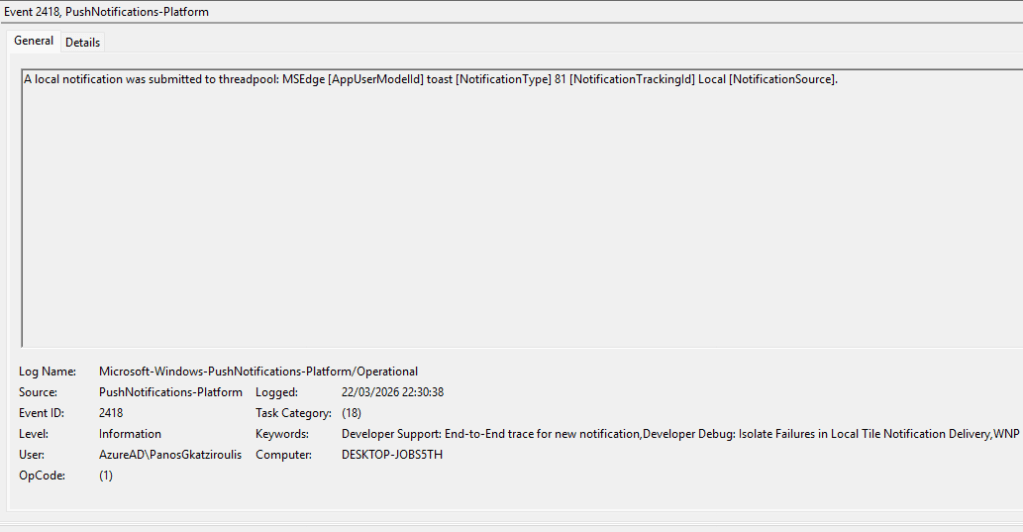Select the User value AzureAD\PanosGkatziroulis
The width and height of the screenshot is (1023, 532).
click(x=170, y=455)
